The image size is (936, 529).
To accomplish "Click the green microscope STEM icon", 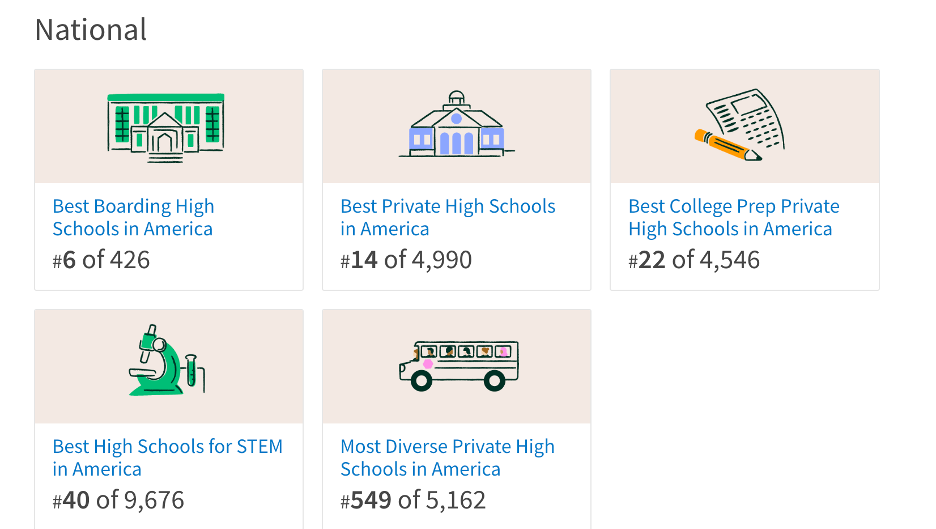I will coord(167,360).
